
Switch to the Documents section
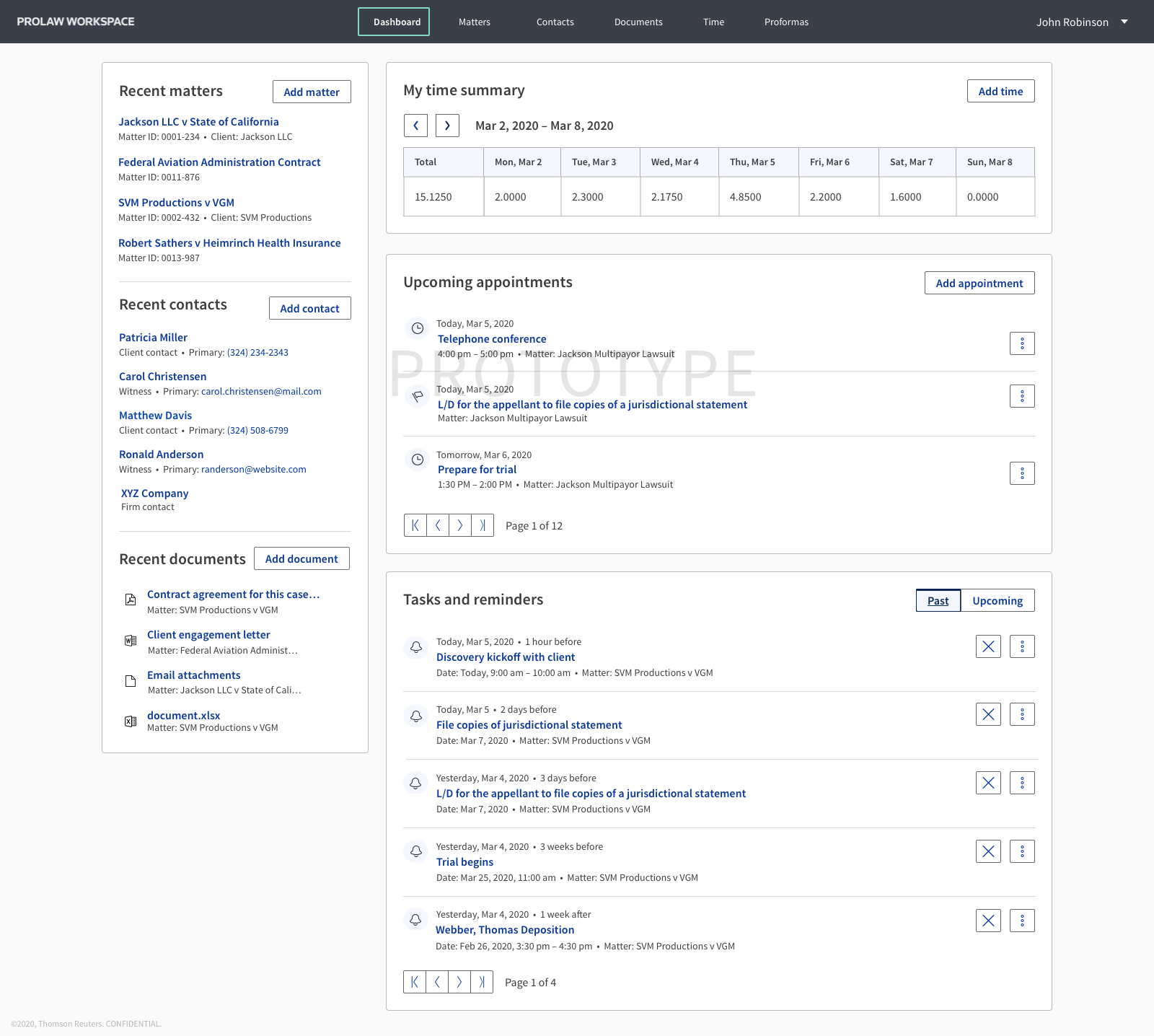638,22
